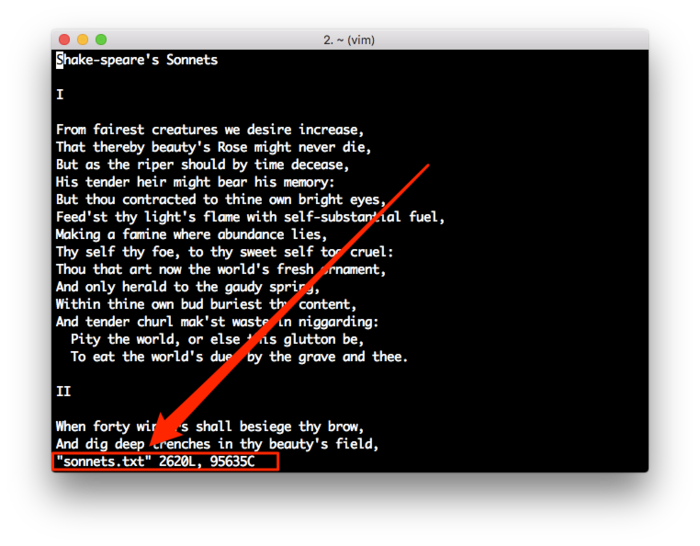Click line "And only herald to the gaudy spring,"
Viewport: 700px width, 546px height.
click(188, 287)
